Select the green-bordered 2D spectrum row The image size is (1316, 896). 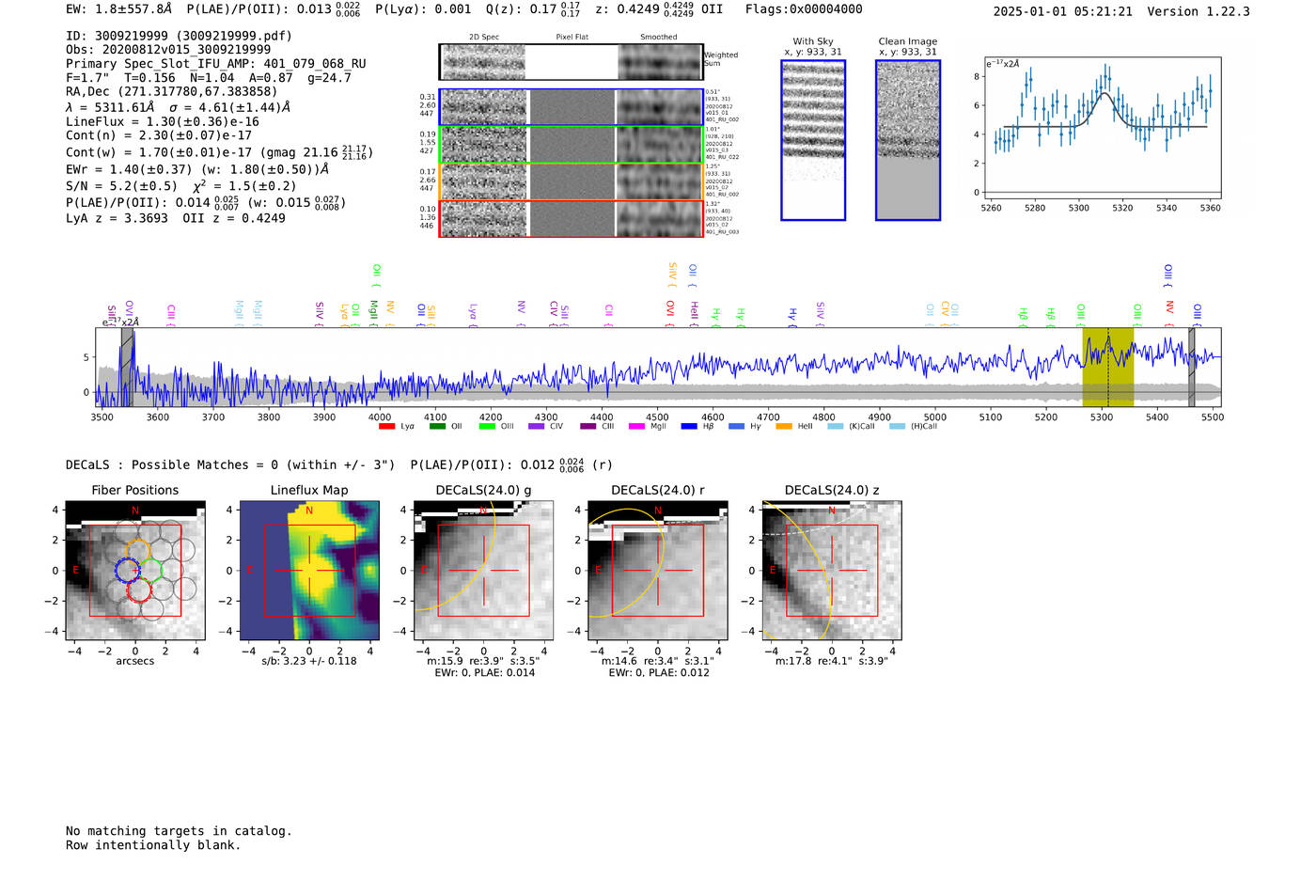tap(572, 145)
